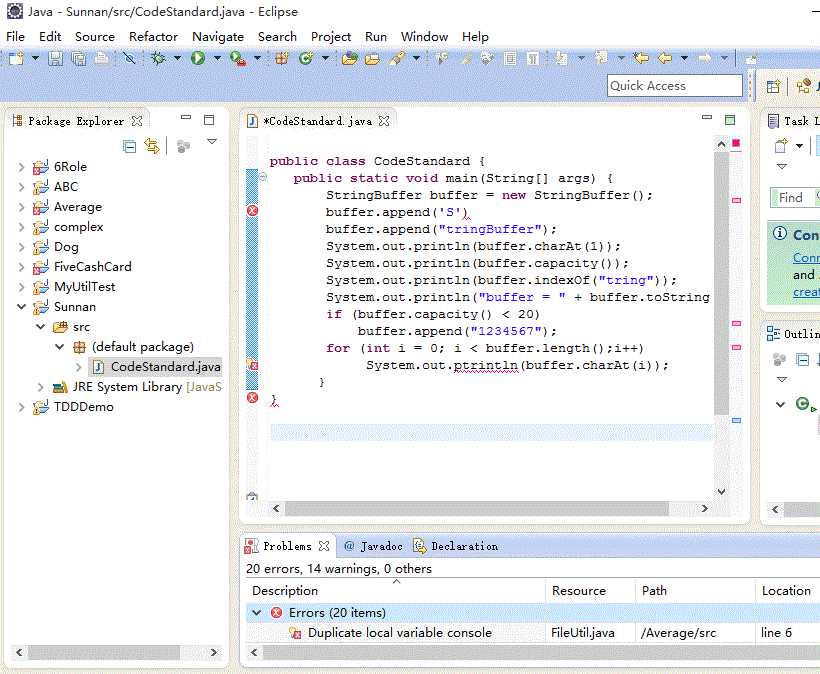The width and height of the screenshot is (820, 674).
Task: Open the Back history dropdown arrow
Action: [684, 58]
